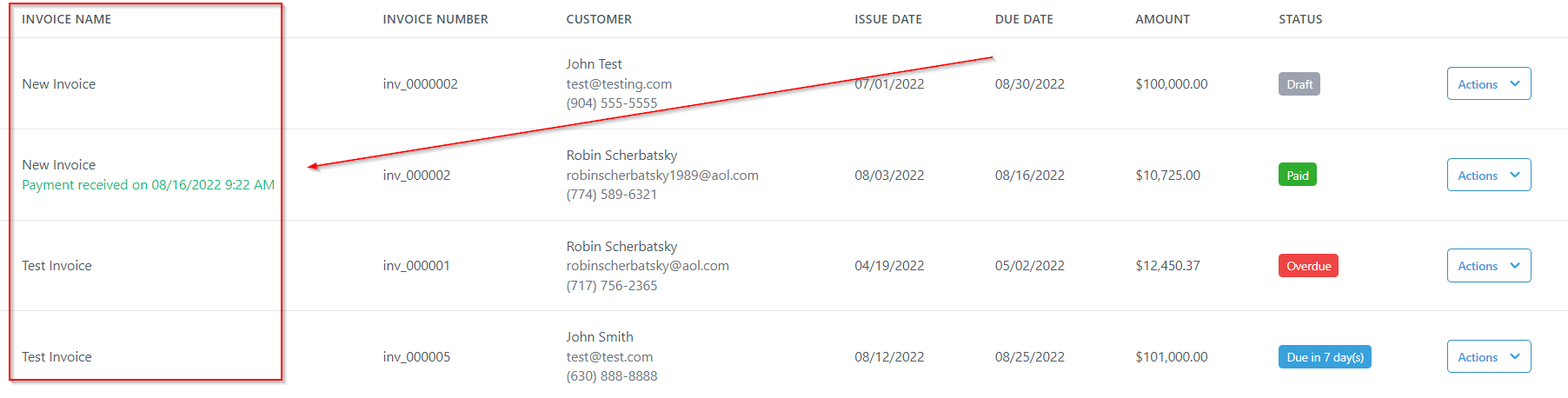Image resolution: width=1568 pixels, height=398 pixels.
Task: Open the New Invoice named inv_0000002 row
Action: tap(58, 84)
